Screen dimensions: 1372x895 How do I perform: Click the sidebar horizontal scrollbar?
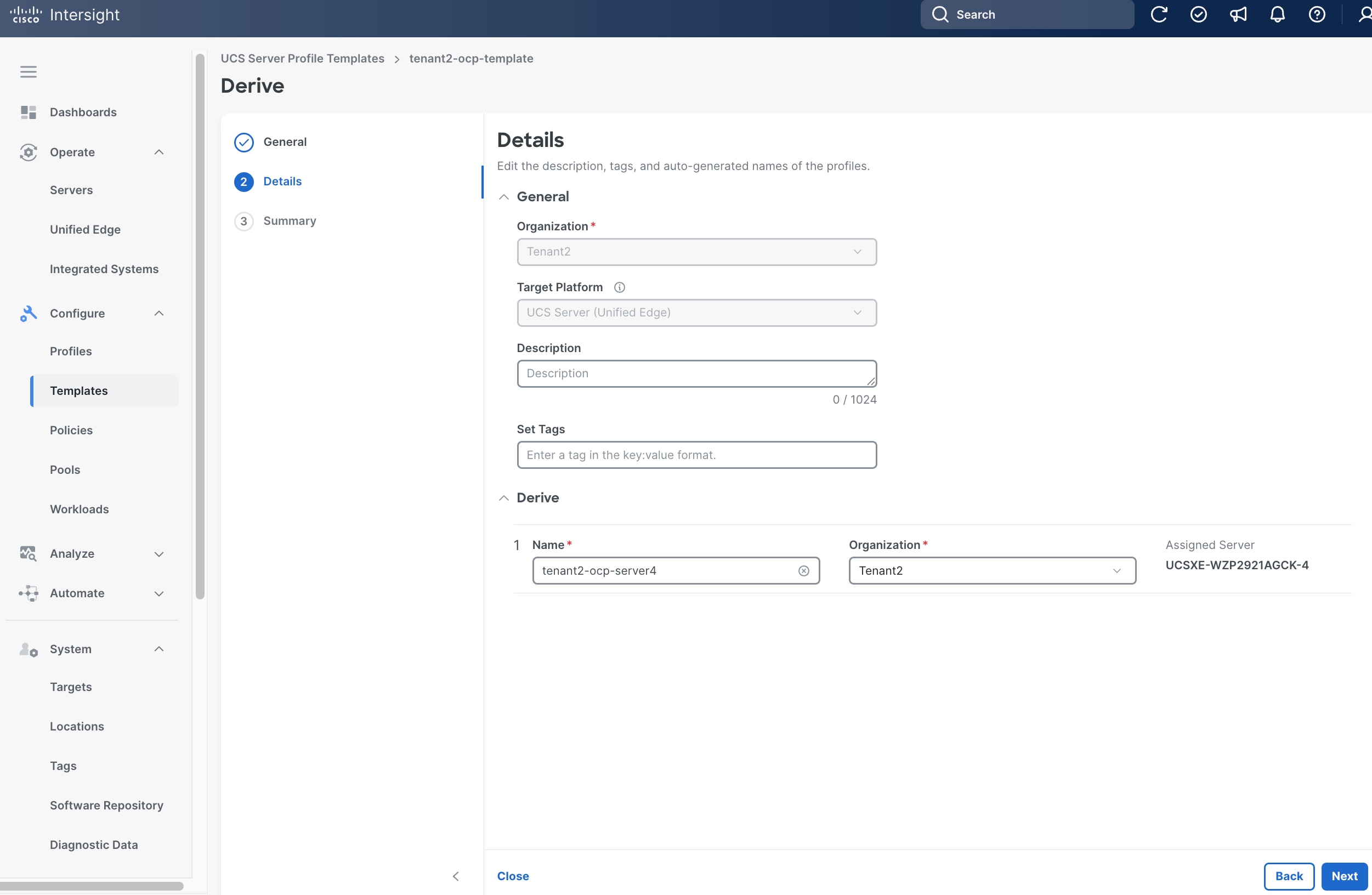click(x=92, y=886)
